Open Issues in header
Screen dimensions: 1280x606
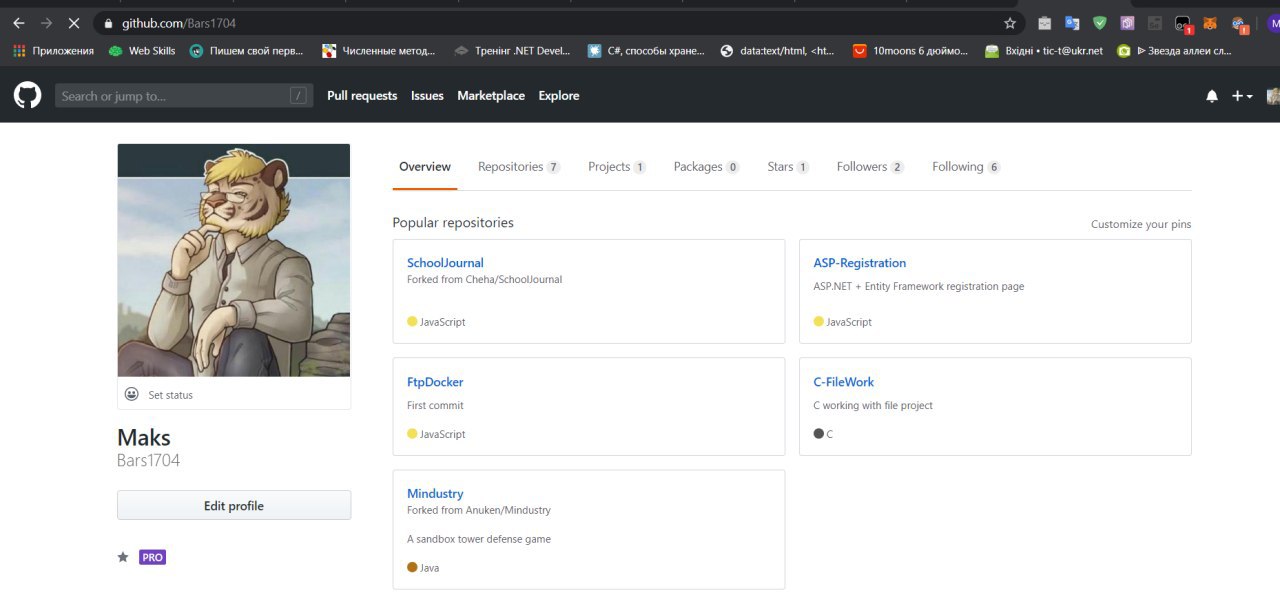(427, 96)
